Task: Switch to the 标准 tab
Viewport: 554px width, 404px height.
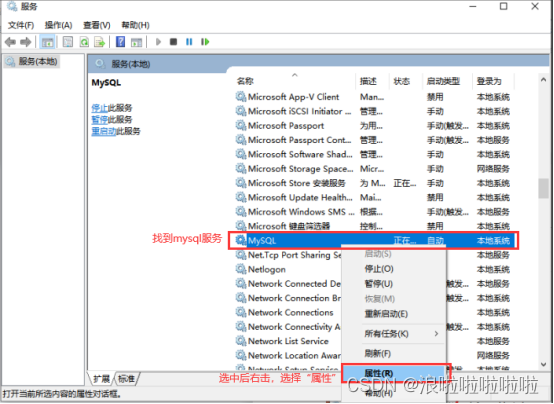Action: pyautogui.click(x=126, y=379)
